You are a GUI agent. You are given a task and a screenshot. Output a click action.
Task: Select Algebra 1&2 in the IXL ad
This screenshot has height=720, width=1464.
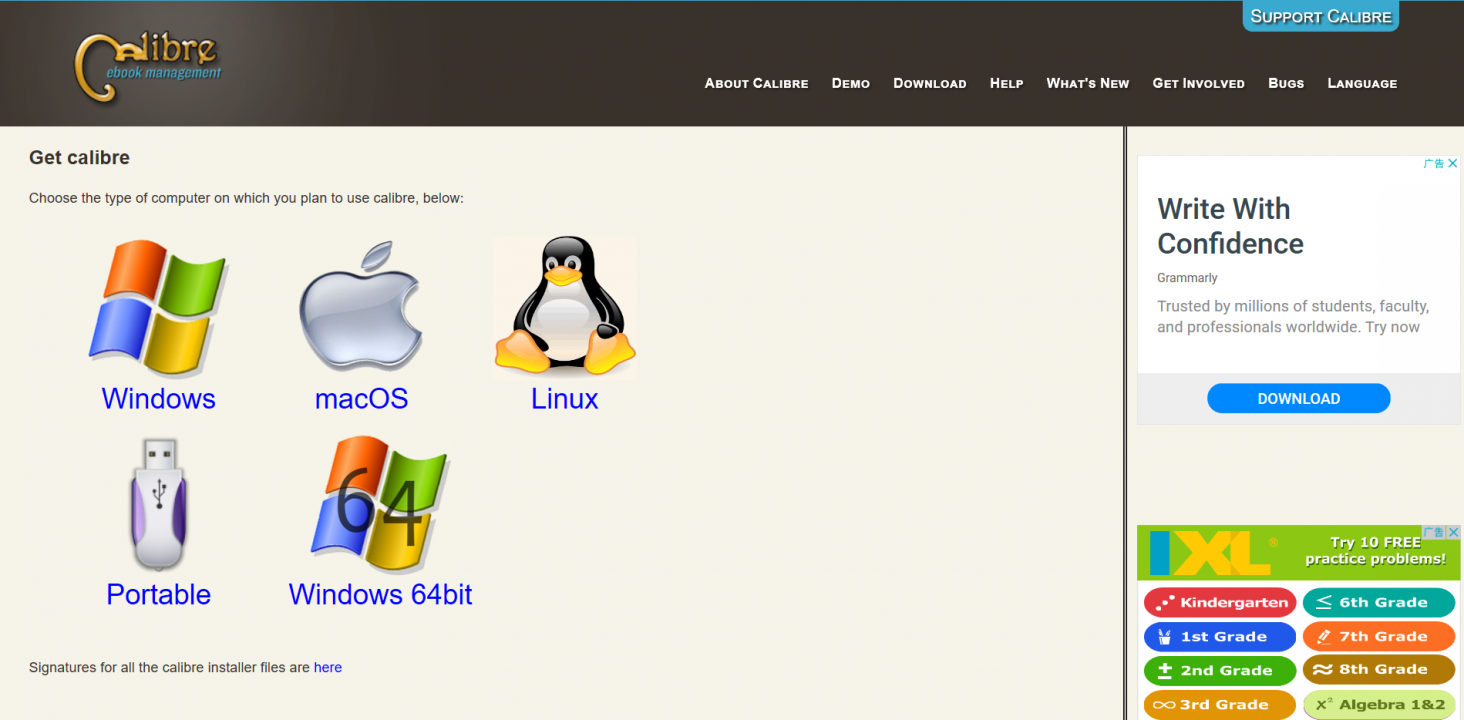click(1379, 705)
